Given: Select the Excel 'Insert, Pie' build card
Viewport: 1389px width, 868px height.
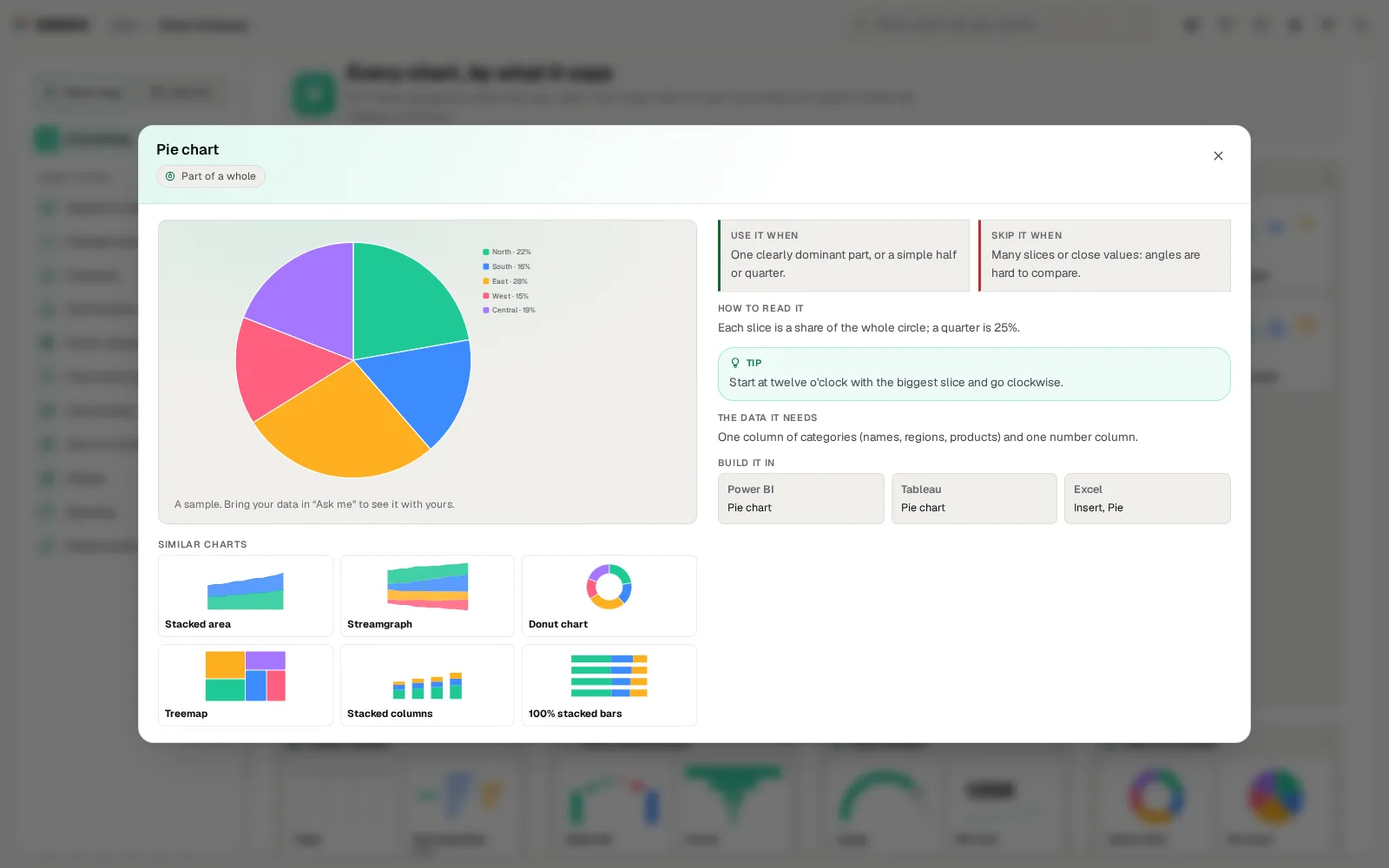Looking at the screenshot, I should 1148,498.
